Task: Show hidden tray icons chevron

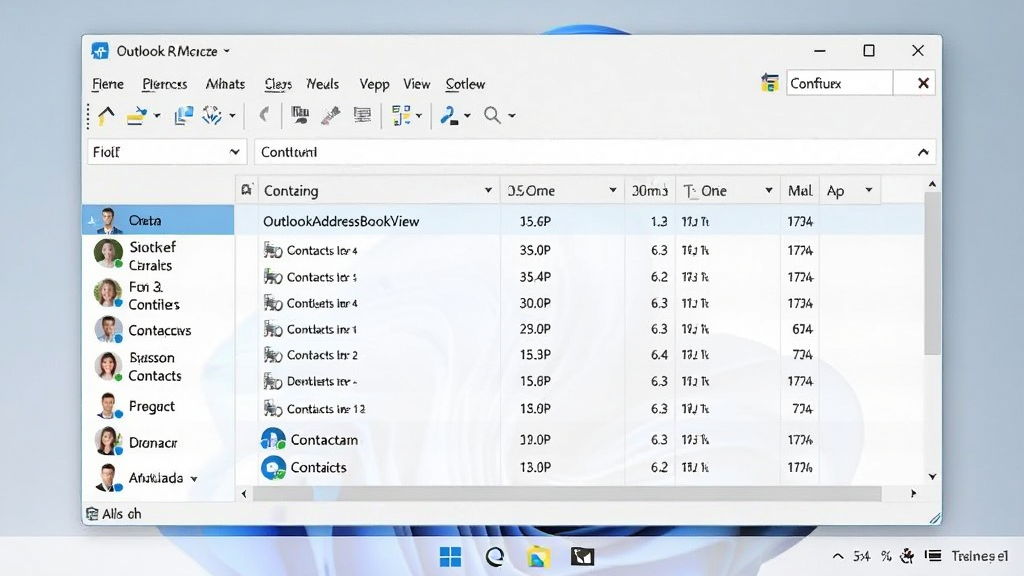Action: coord(838,556)
